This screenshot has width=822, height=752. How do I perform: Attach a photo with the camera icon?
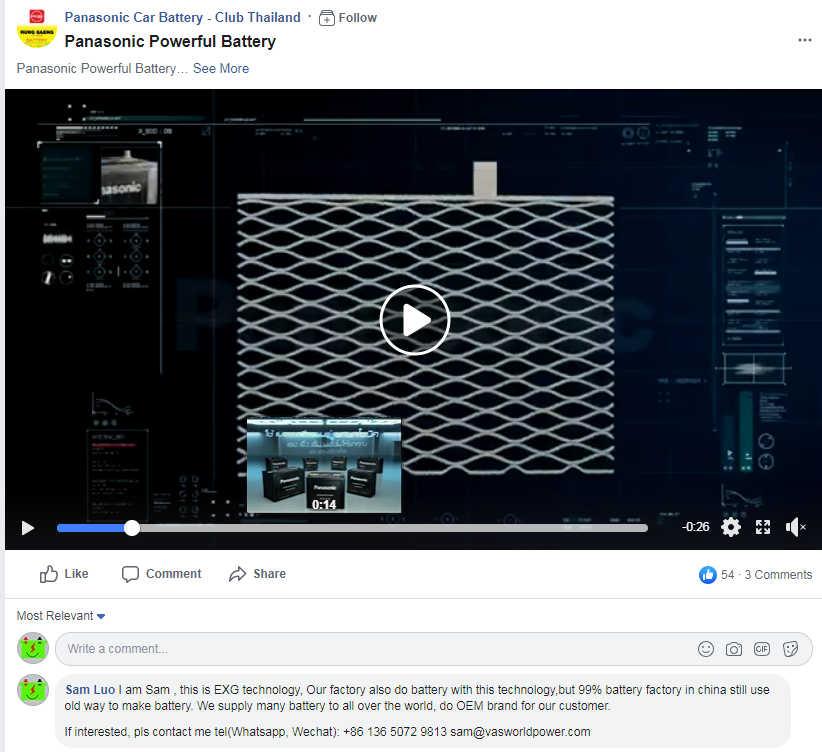tap(733, 649)
